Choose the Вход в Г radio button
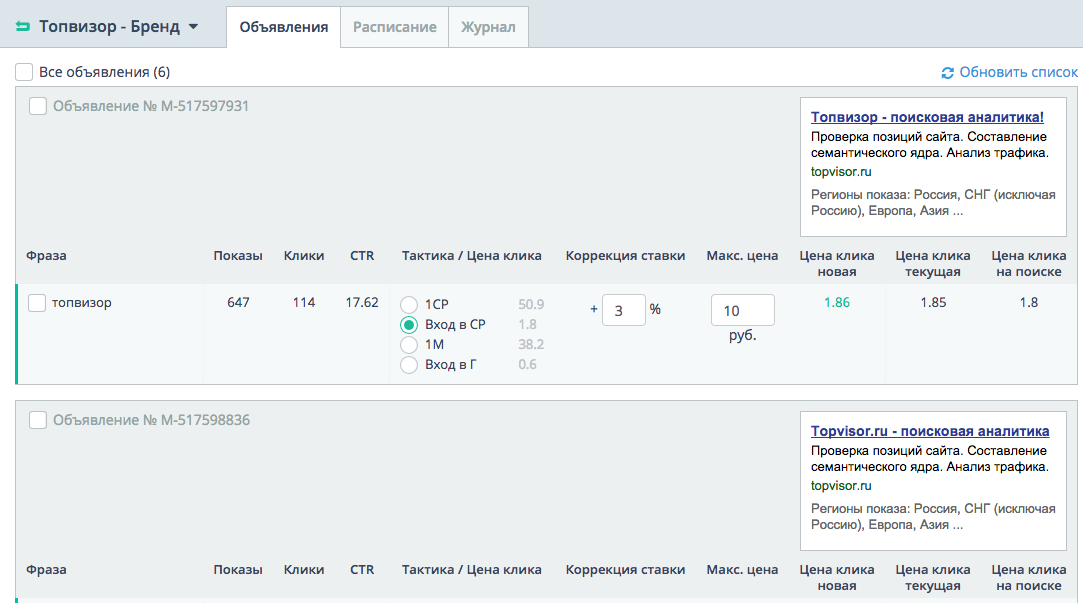Viewport: 1083px width, 603px height. (x=409, y=365)
